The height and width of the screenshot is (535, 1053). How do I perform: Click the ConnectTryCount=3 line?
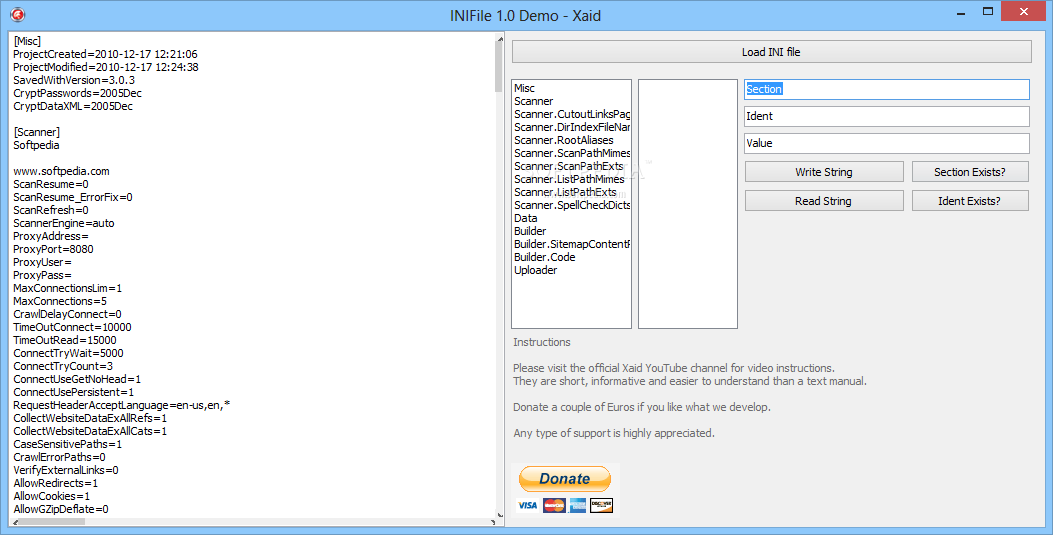[x=63, y=367]
